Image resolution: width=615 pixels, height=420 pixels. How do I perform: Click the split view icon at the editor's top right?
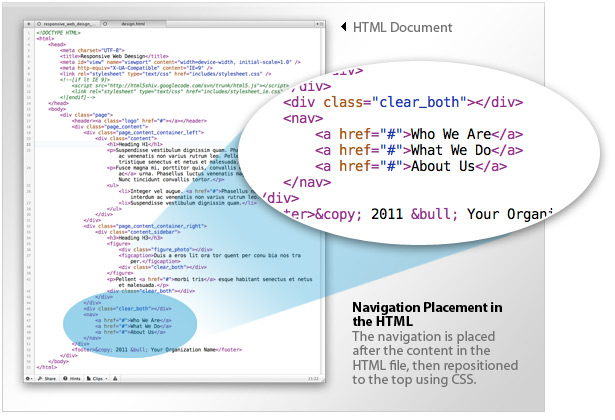click(322, 24)
